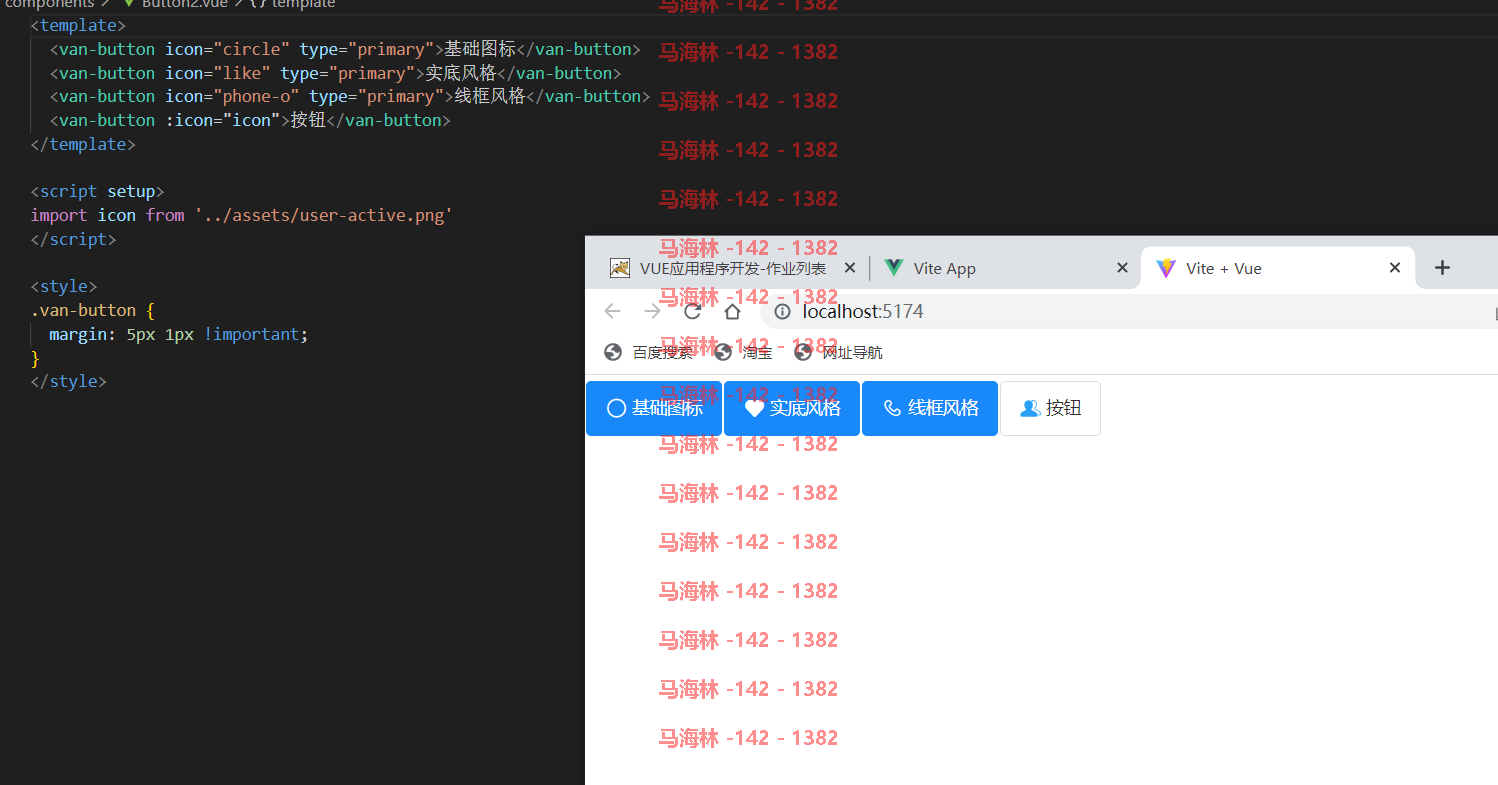The height and width of the screenshot is (785, 1498).
Task: Click the heart icon in 实底风格 button
Action: (755, 408)
